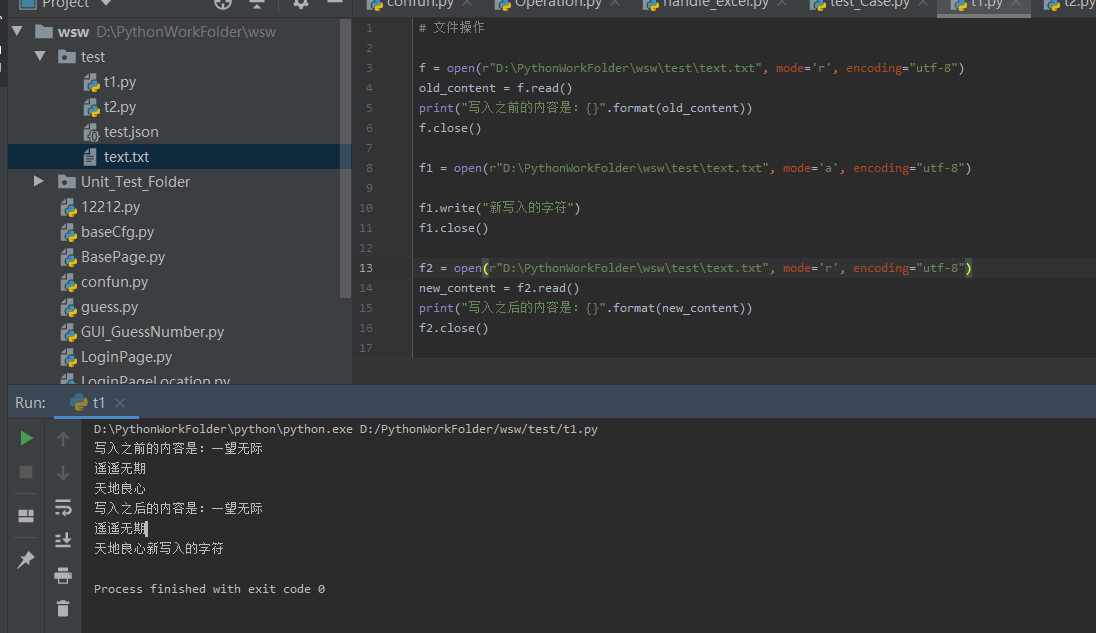Select GUI_GuessNumber.py in the project tree
This screenshot has height=633, width=1096.
click(x=152, y=332)
